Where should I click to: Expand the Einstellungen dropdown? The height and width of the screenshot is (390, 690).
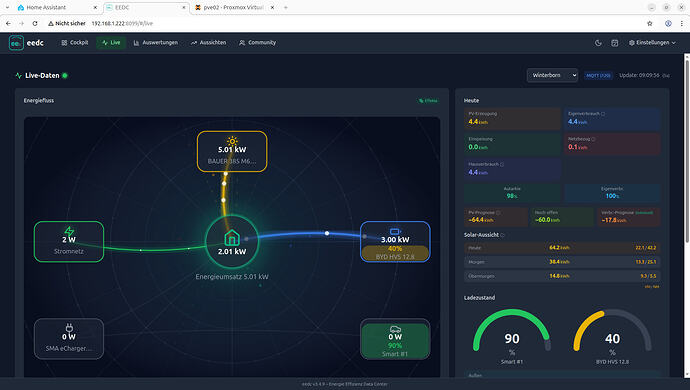pyautogui.click(x=652, y=43)
